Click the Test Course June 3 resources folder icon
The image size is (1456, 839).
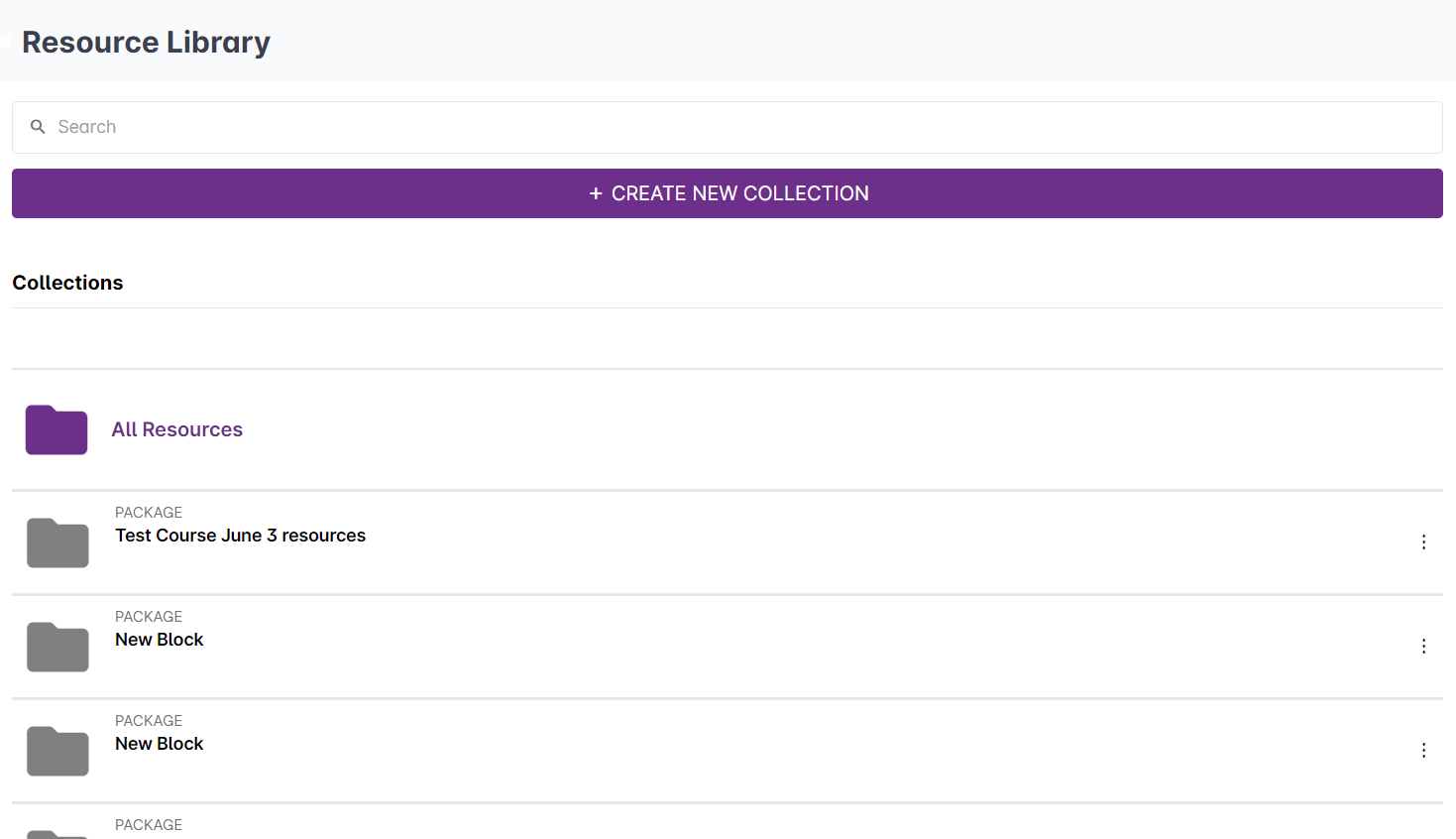(57, 542)
